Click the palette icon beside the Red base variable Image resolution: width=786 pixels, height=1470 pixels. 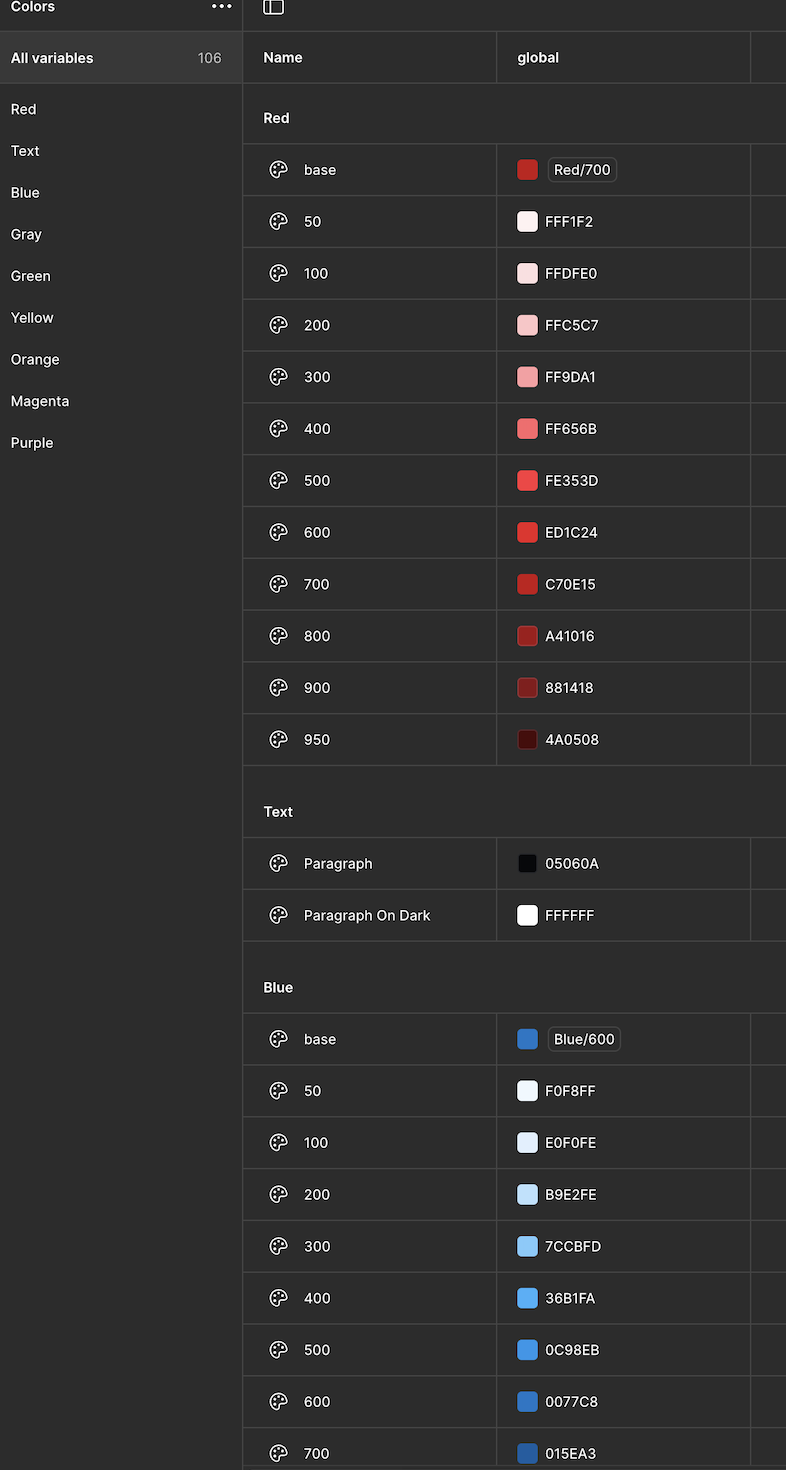point(278,169)
